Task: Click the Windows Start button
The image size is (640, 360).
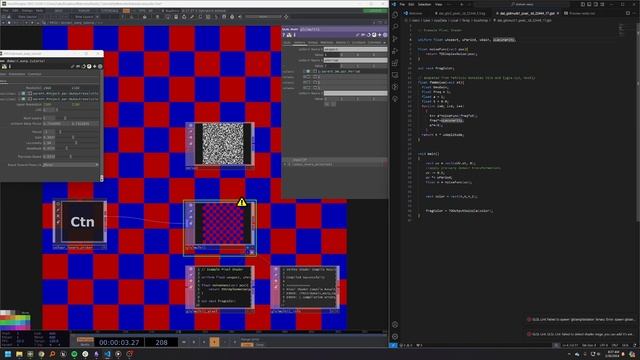Action: pos(8,354)
